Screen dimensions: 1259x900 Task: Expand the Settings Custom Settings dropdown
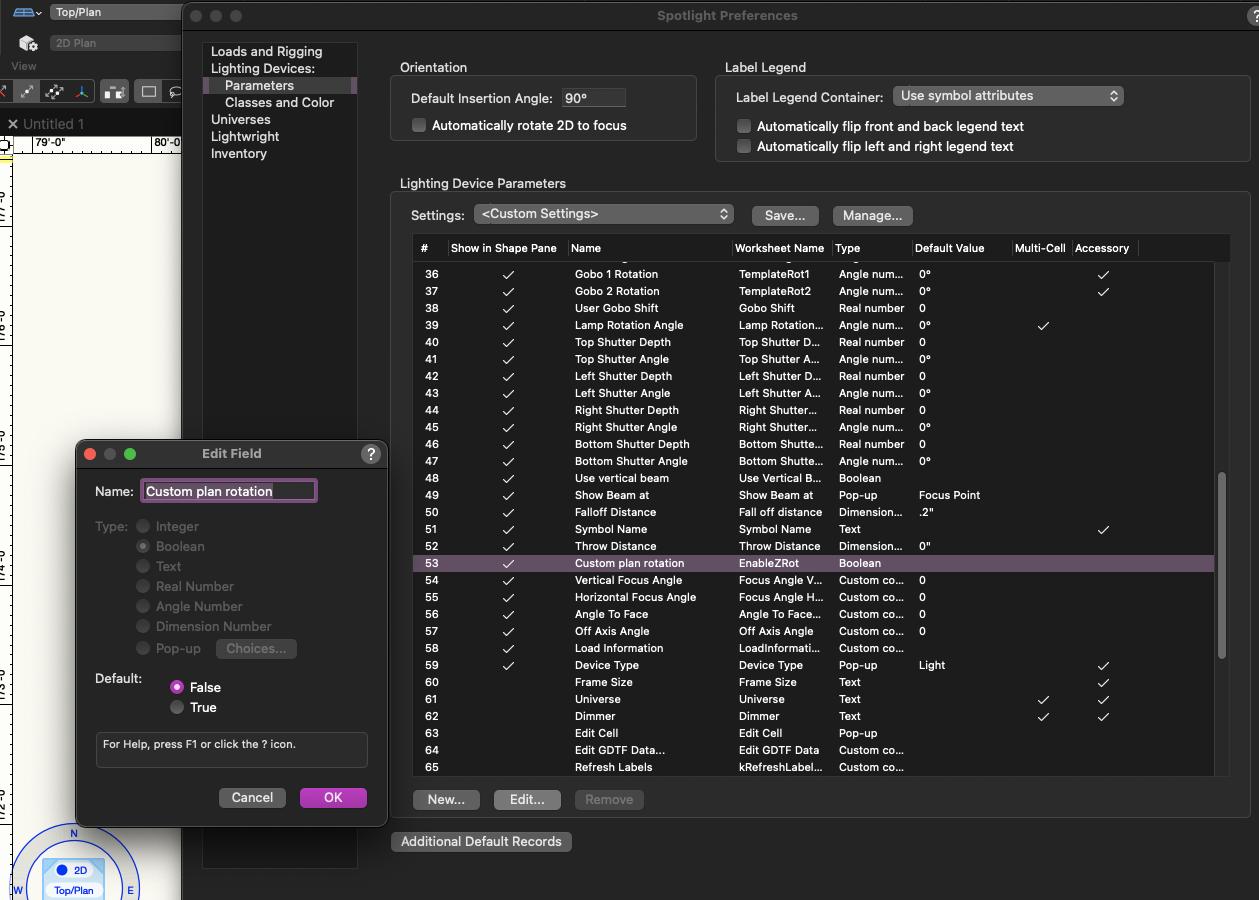coord(604,214)
